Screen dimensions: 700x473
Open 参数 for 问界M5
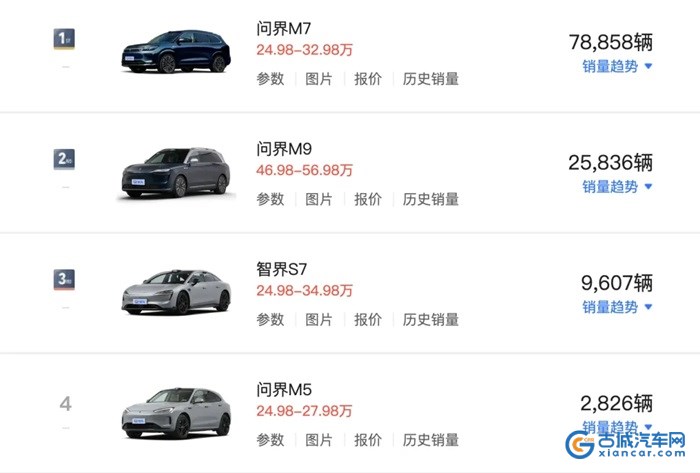(270, 440)
